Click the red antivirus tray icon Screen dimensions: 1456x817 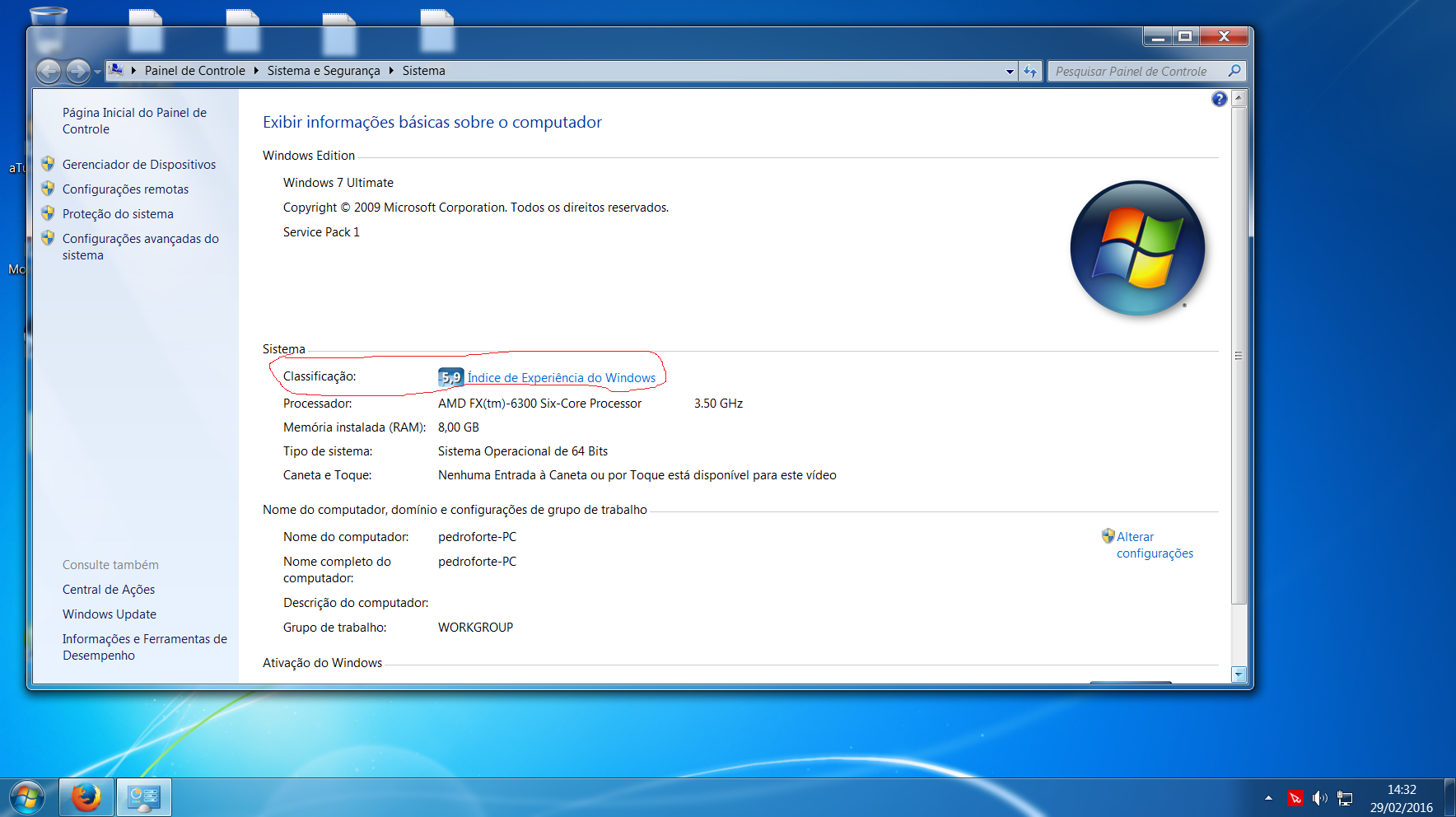[1295, 798]
